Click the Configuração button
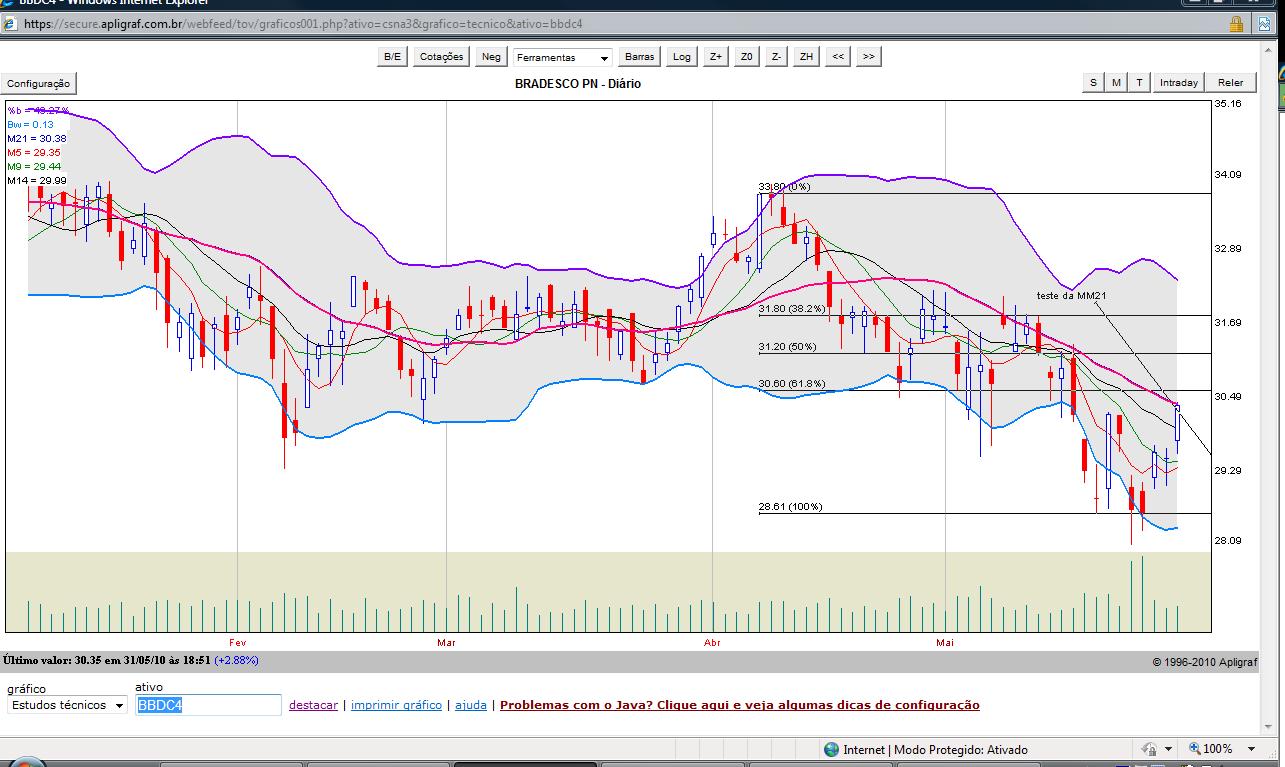The image size is (1285, 767). click(39, 84)
